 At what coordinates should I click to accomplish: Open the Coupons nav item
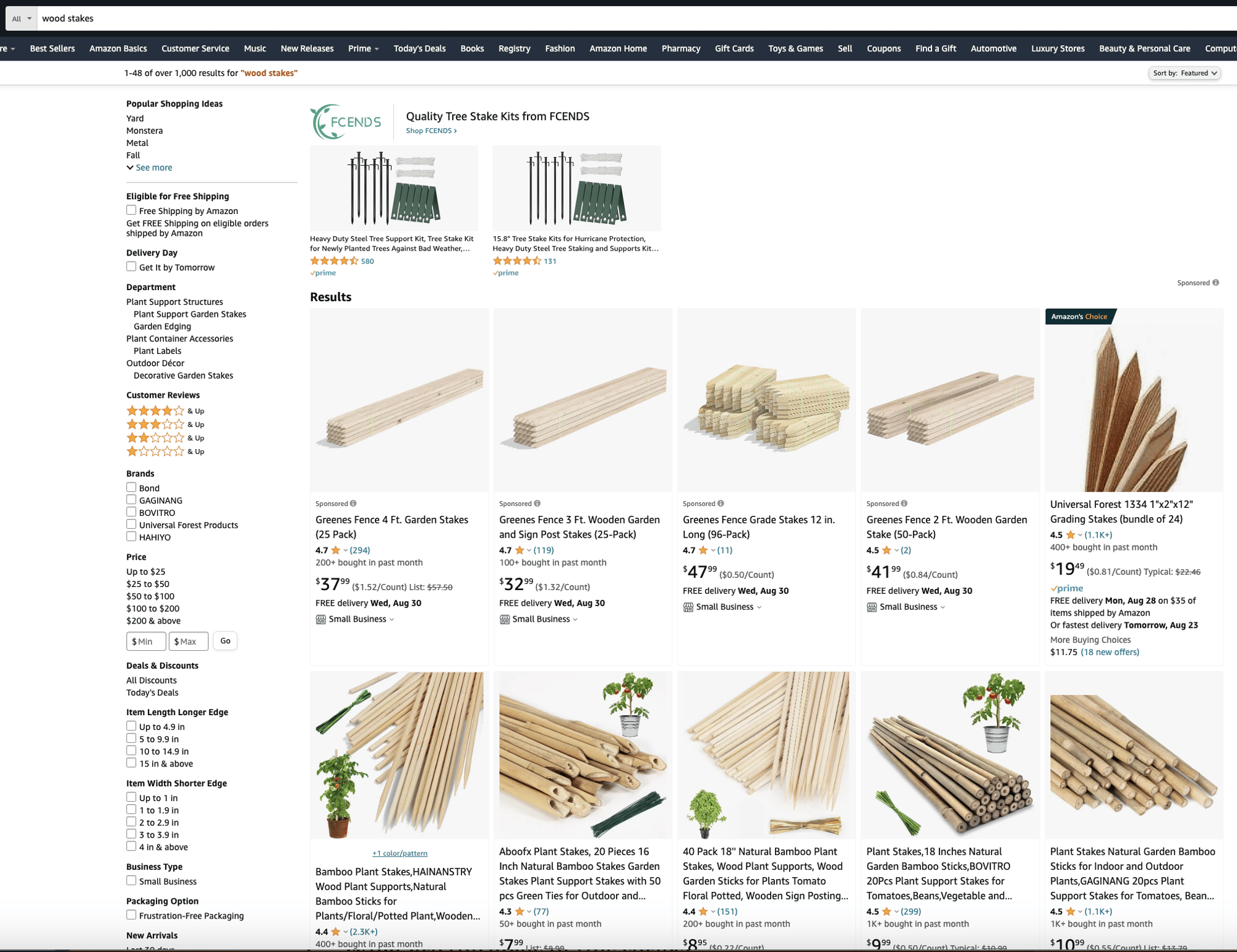(883, 48)
